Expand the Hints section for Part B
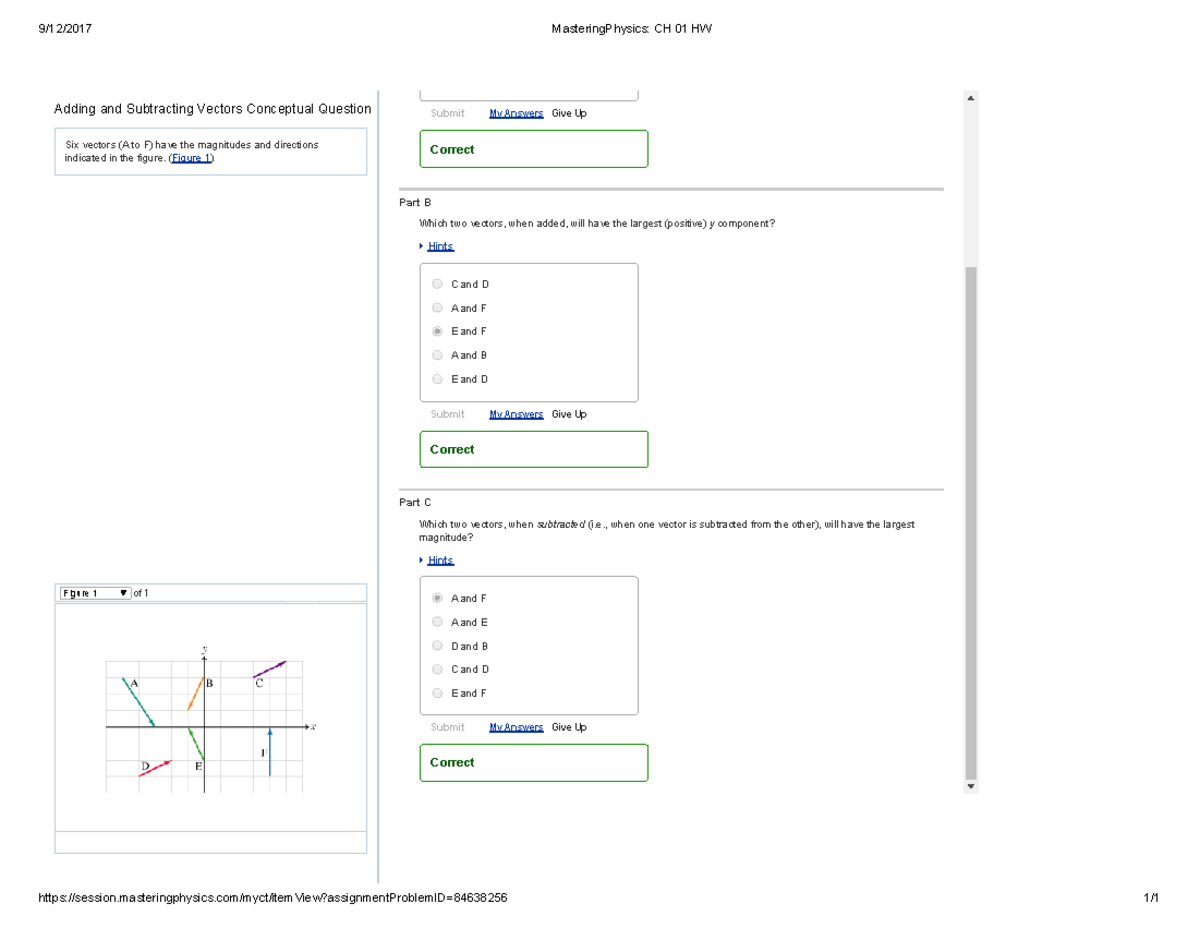This screenshot has width=1200, height=928. [x=440, y=245]
